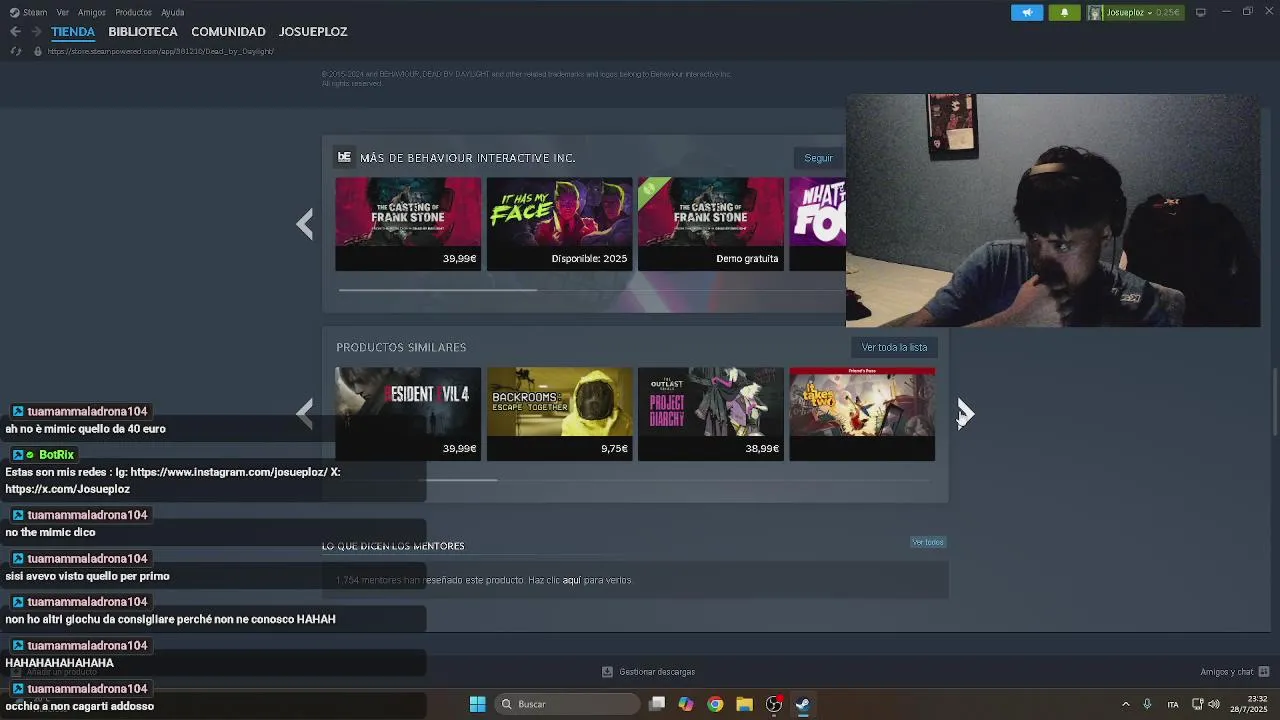Open volume control in the system tray
The image size is (1280, 720).
tap(1214, 704)
